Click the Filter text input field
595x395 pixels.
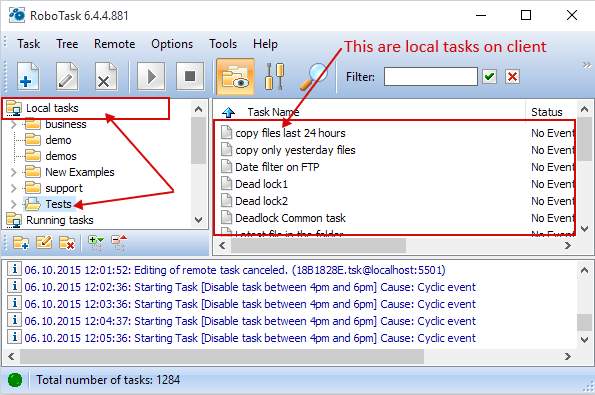431,77
